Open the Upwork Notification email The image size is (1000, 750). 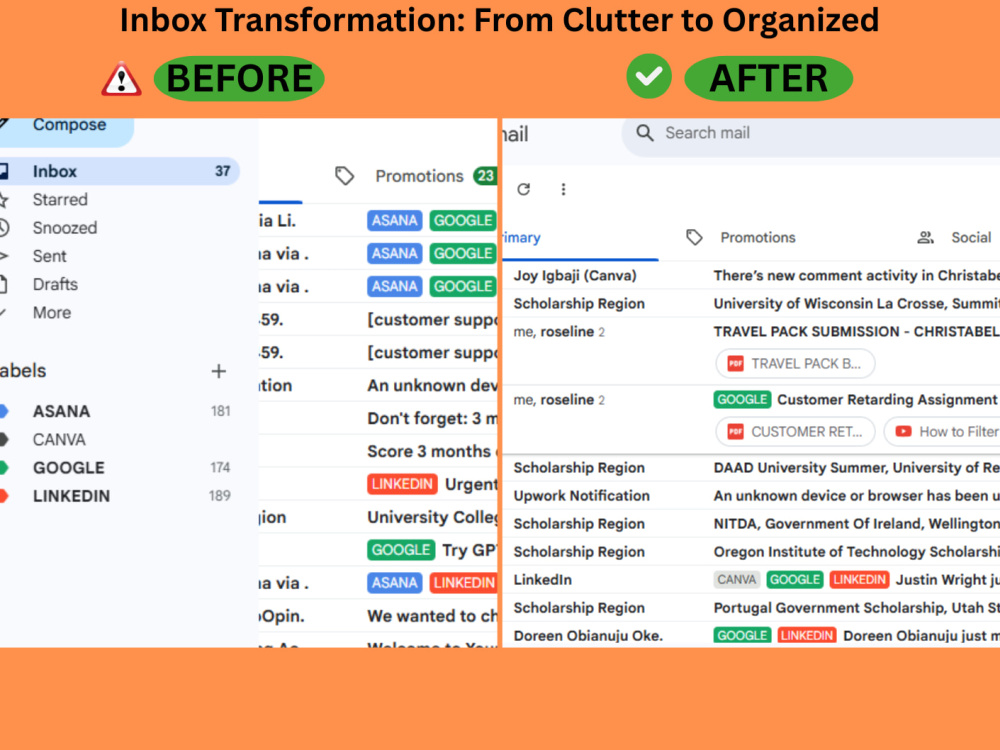(x=751, y=496)
